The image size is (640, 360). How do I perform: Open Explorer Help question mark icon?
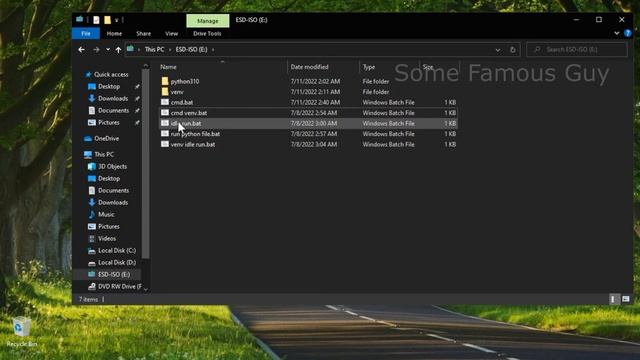(x=628, y=33)
